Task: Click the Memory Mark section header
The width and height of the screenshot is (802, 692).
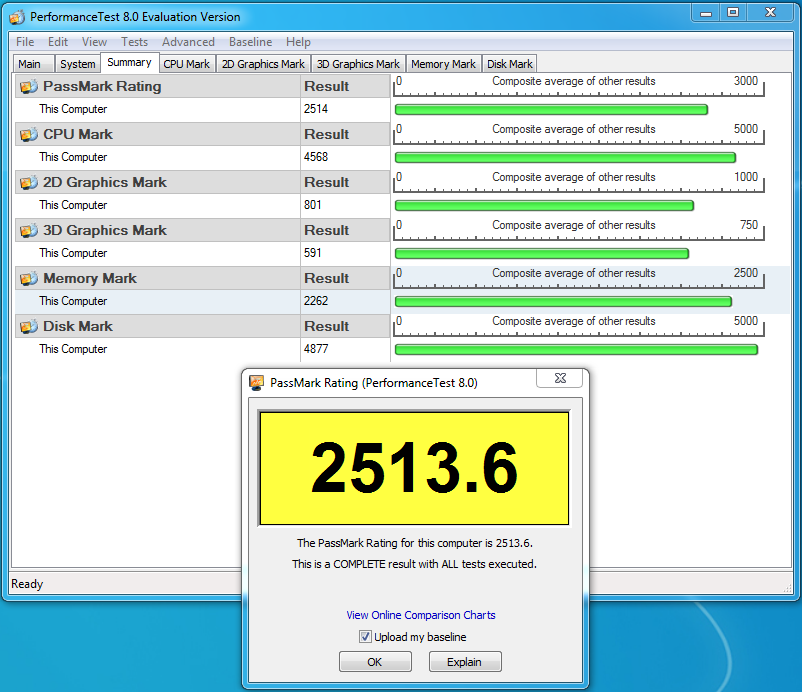Action: pos(158,279)
